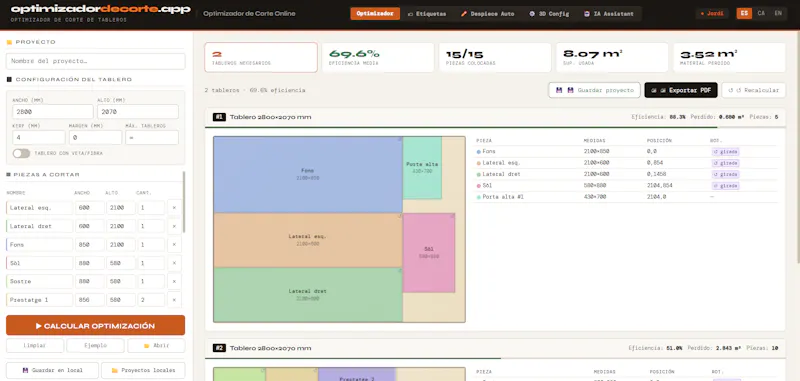
Task: Click the Margen (mm) field
Action: pyautogui.click(x=95, y=137)
